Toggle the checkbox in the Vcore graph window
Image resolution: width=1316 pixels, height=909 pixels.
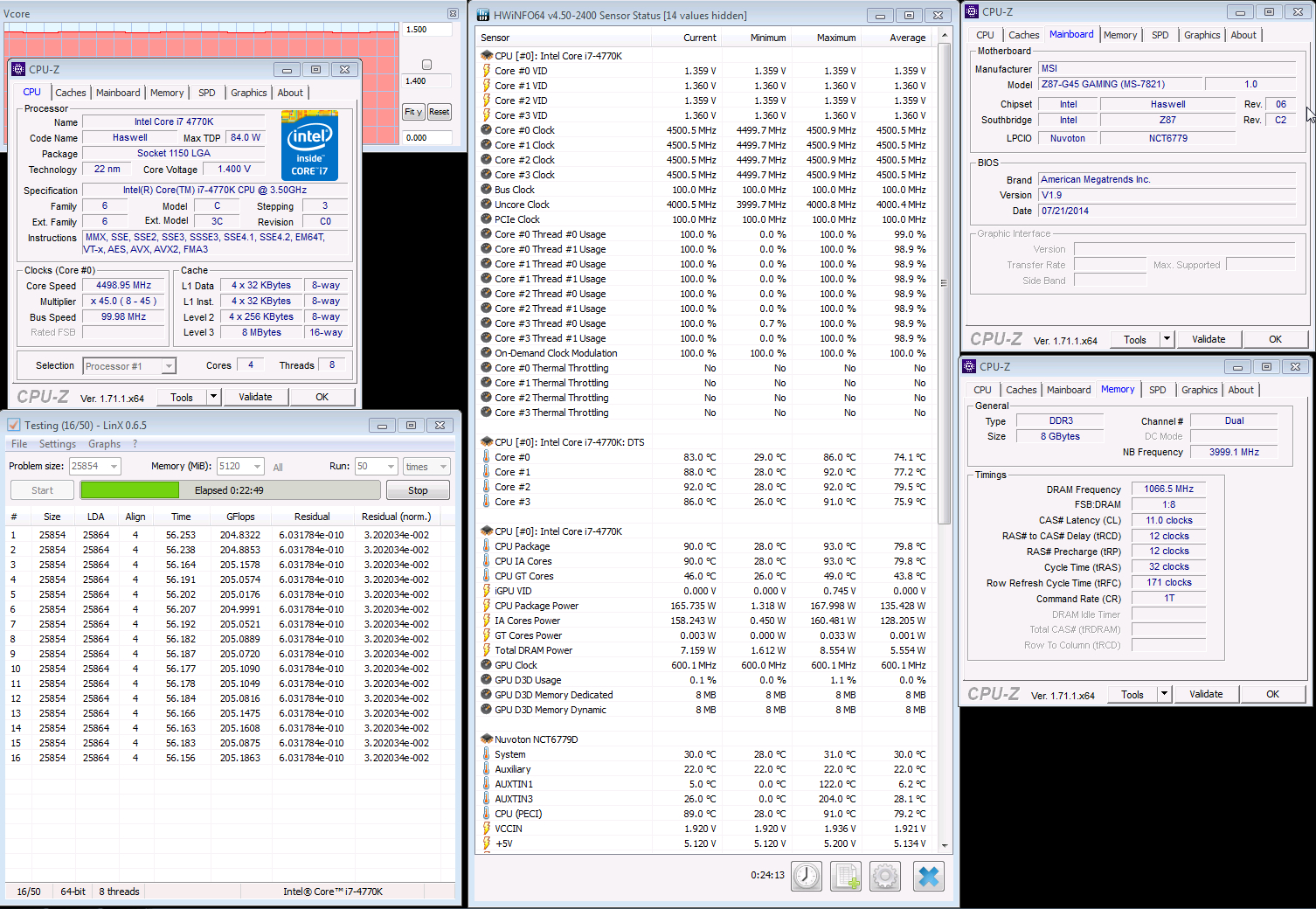coord(426,65)
